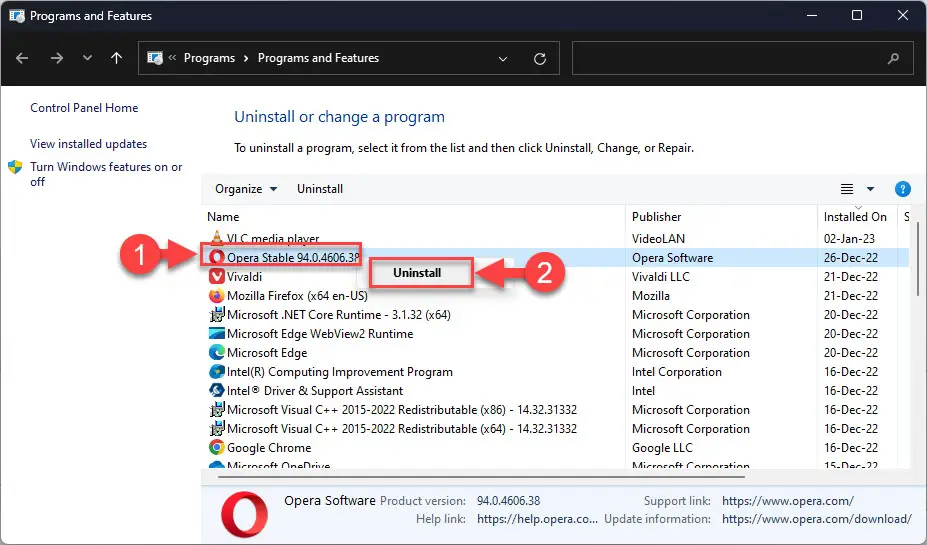The width and height of the screenshot is (927, 545).
Task: Click the Google LLC publisher cell
Action: click(x=662, y=447)
